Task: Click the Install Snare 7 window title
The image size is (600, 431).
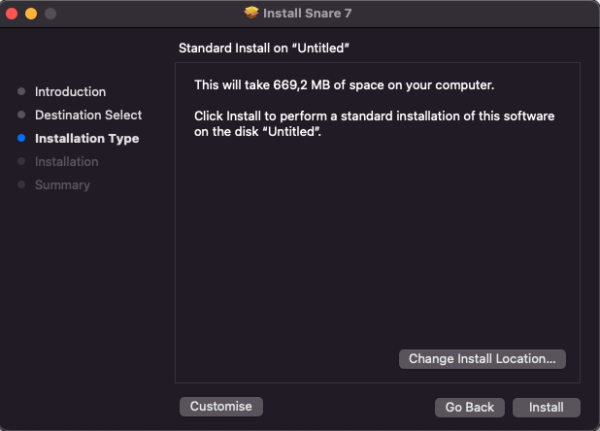Action: (x=309, y=13)
